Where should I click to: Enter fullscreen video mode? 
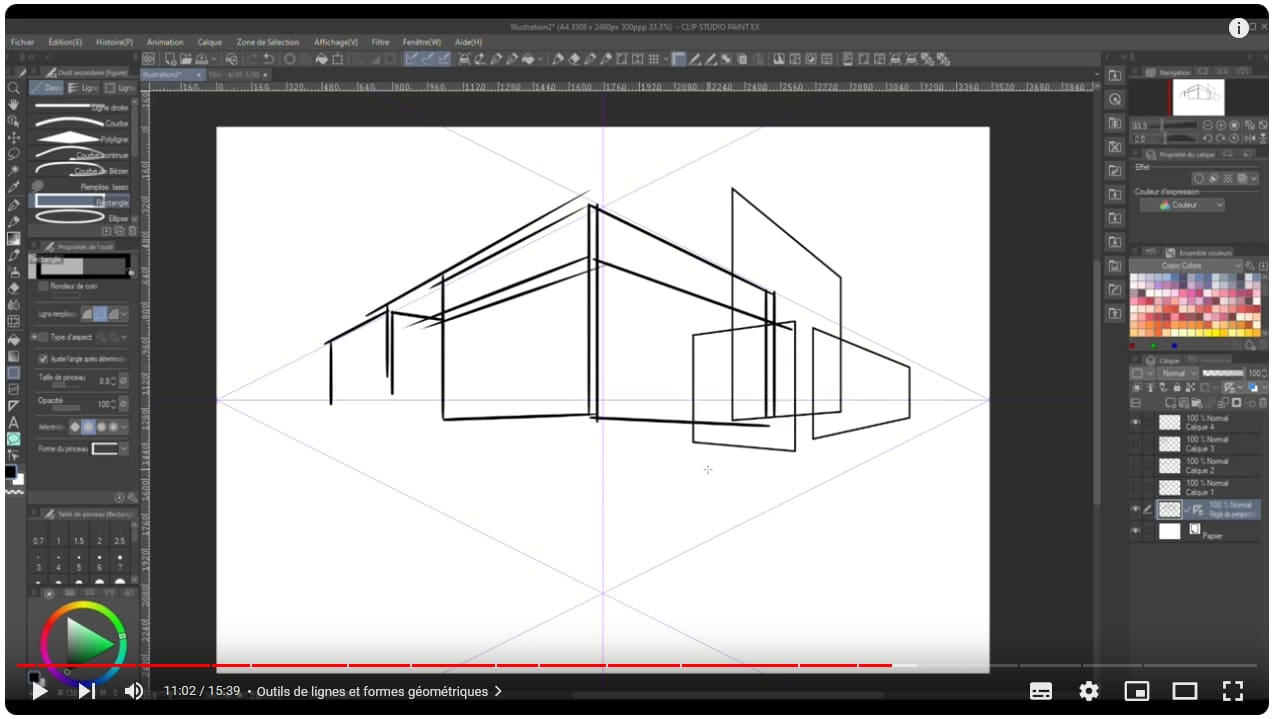click(1233, 691)
